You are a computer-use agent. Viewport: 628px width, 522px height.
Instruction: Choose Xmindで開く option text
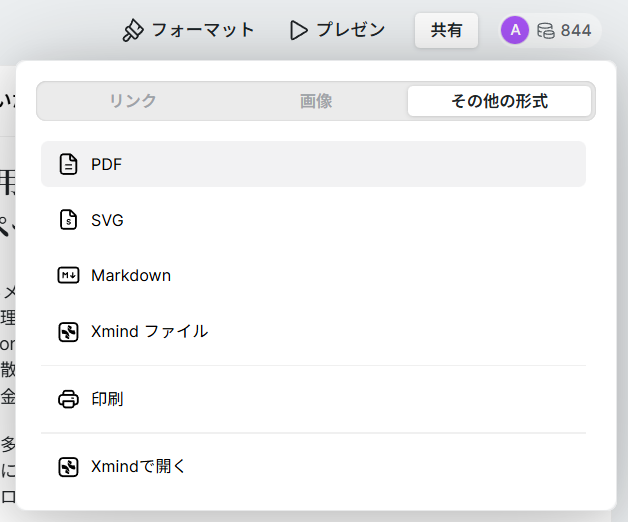(139, 466)
